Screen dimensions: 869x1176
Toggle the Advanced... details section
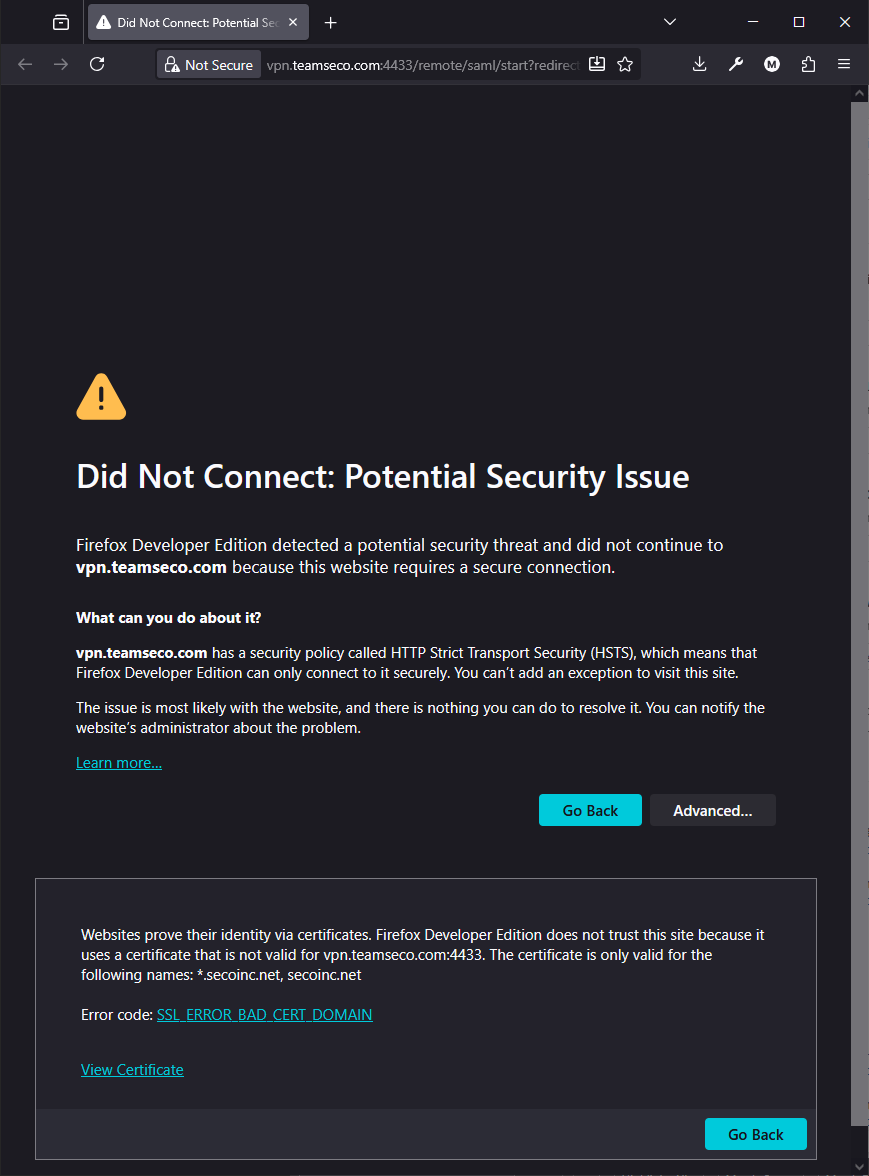pos(712,810)
